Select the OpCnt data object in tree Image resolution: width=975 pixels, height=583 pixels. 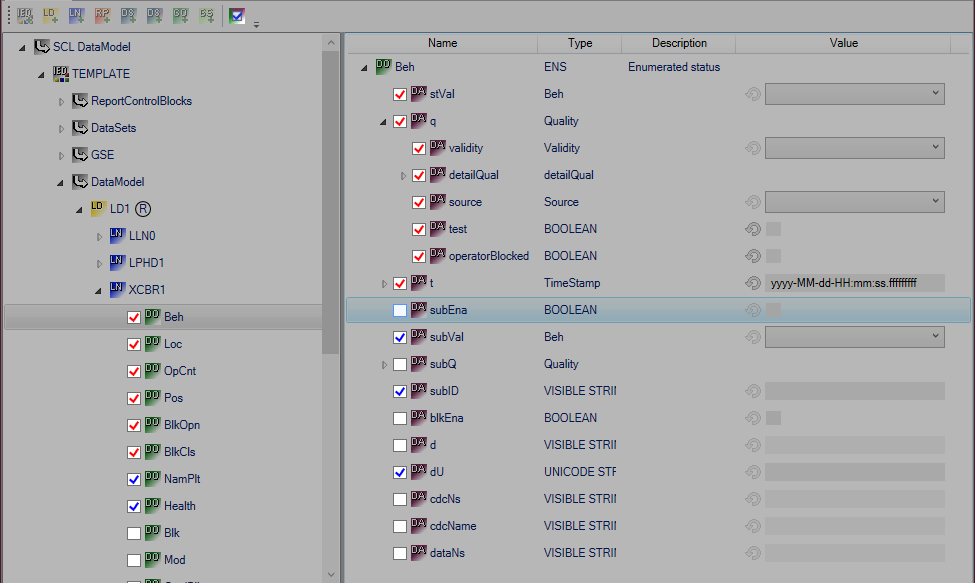click(180, 371)
